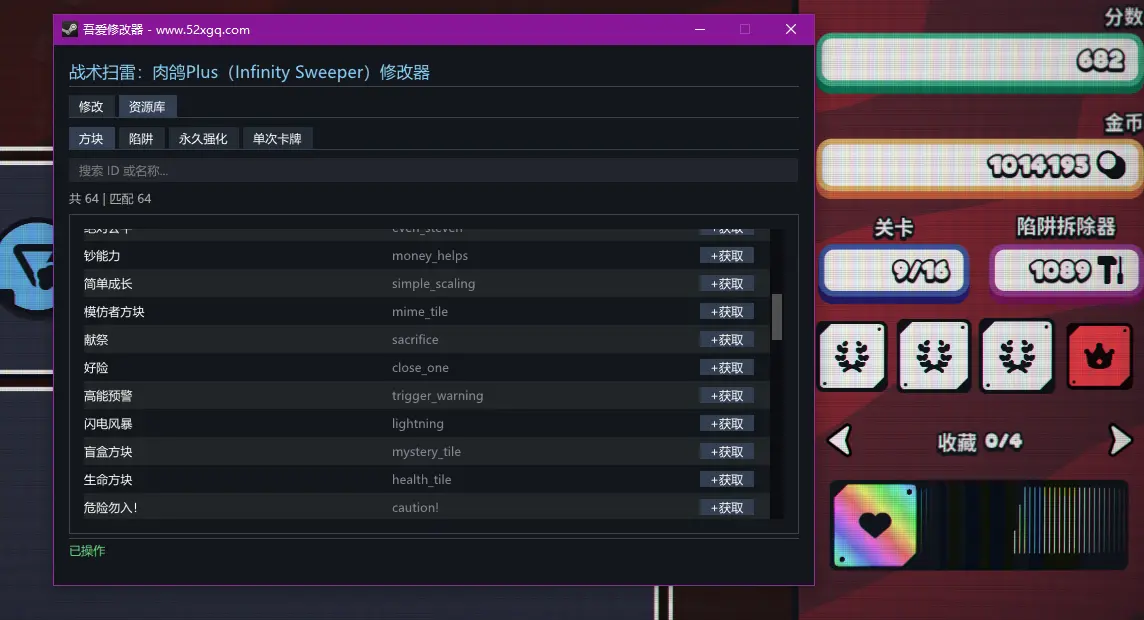This screenshot has height=620, width=1144.
Task: Go to next collection page with right arrow
Action: [x=1120, y=440]
